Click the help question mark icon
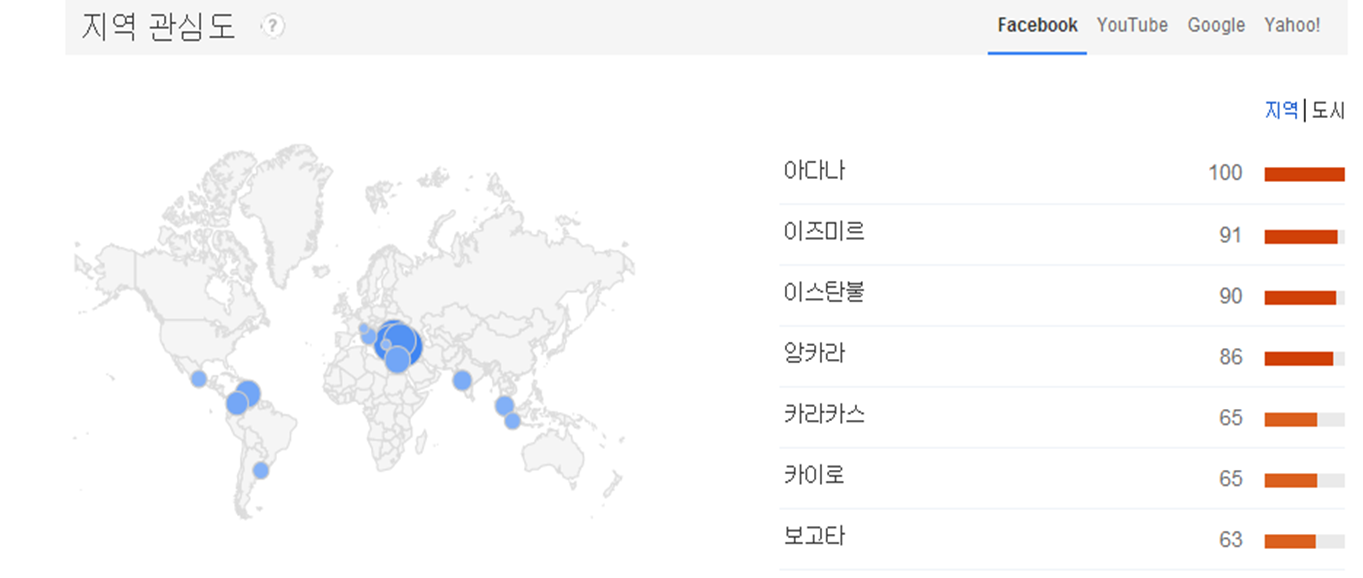The image size is (1363, 578). pos(272,27)
